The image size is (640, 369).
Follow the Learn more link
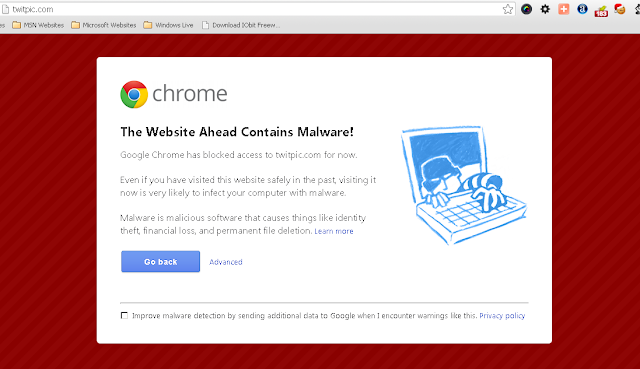pos(334,231)
